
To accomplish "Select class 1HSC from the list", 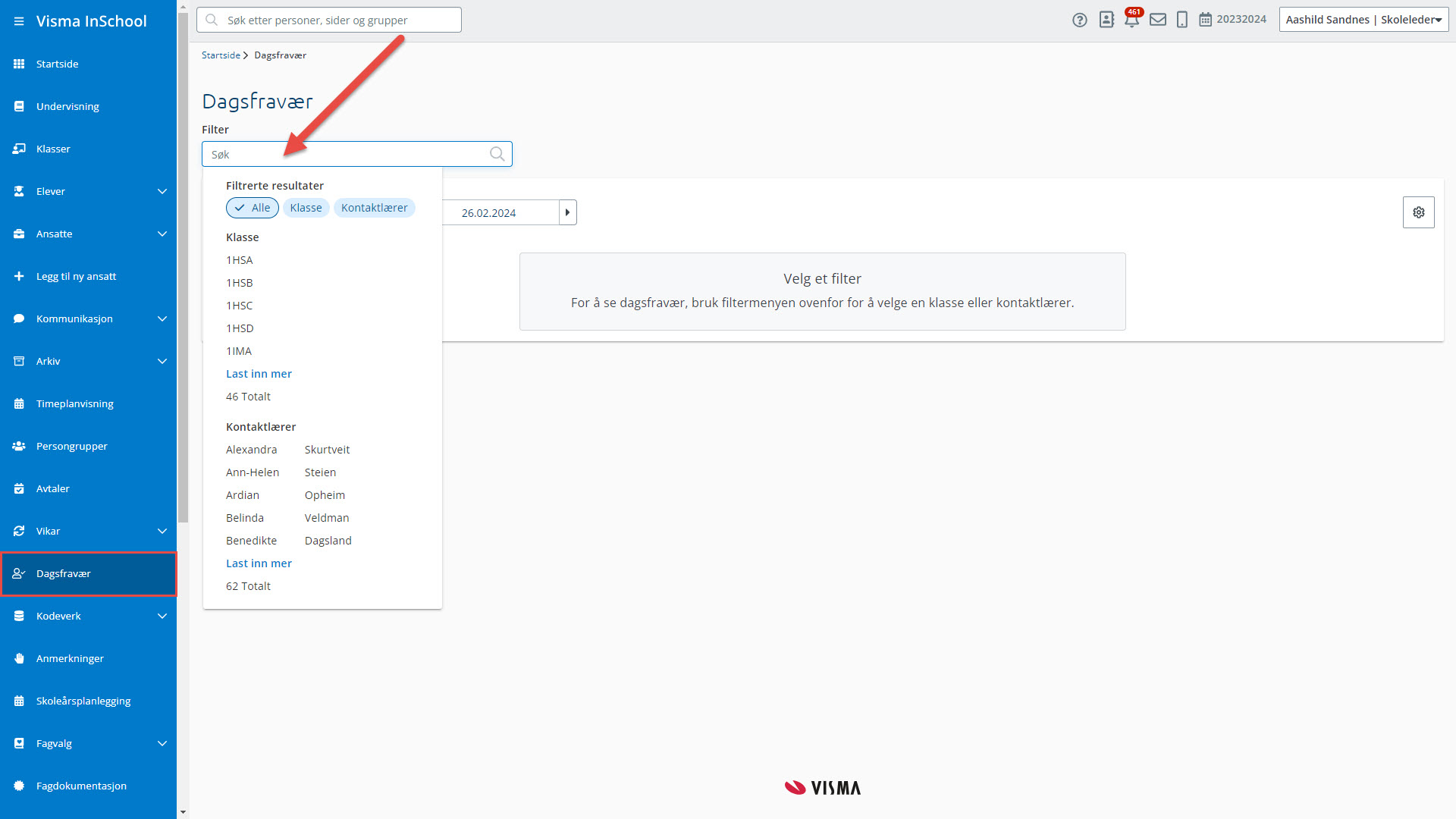I will coord(240,306).
